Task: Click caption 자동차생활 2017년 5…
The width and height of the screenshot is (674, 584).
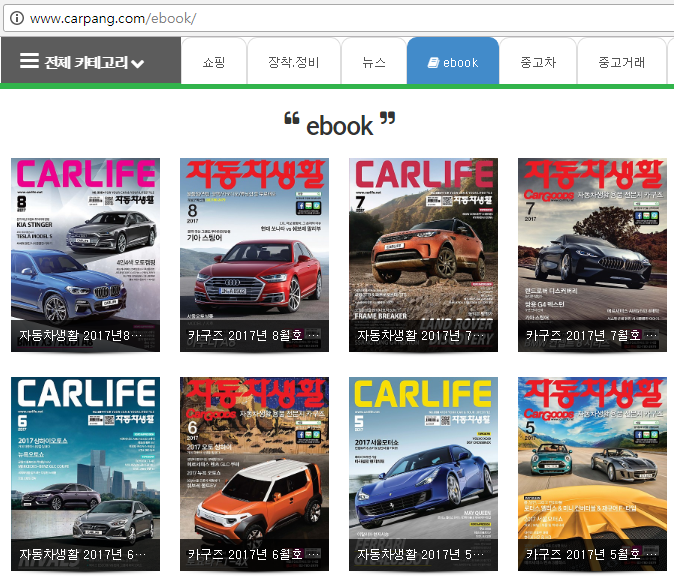Action: point(421,554)
